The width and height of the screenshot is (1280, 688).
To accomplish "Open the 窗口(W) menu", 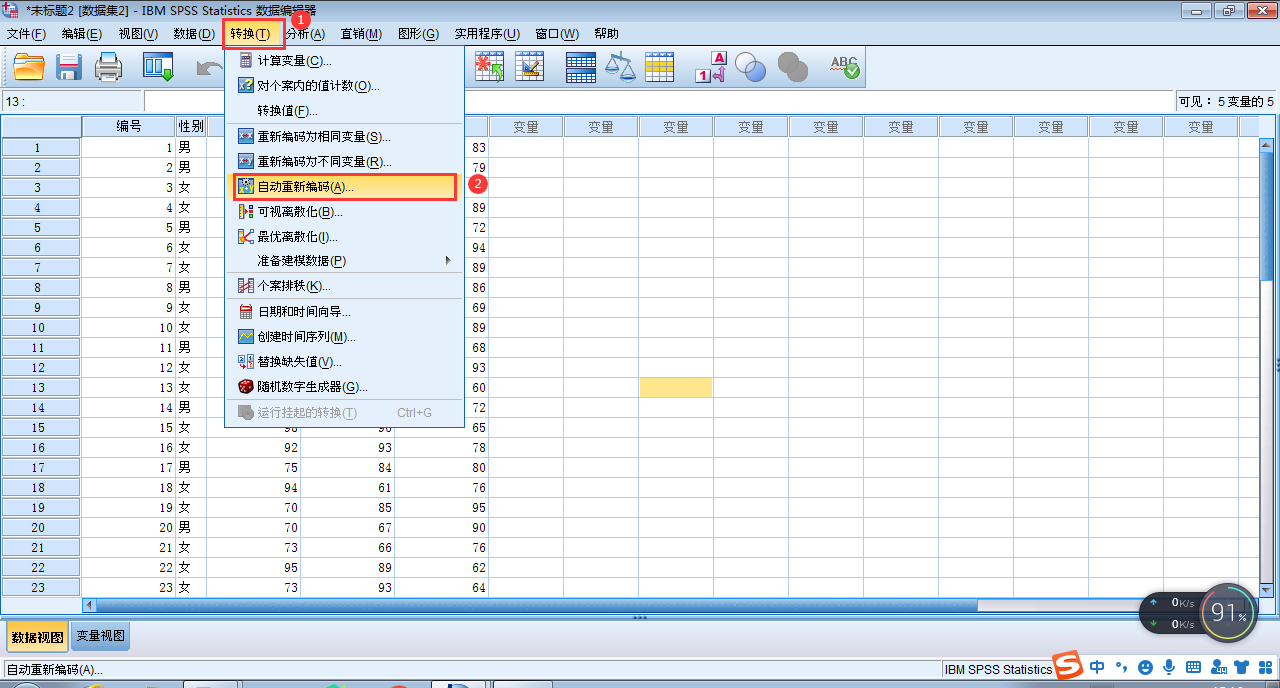I will pos(557,33).
